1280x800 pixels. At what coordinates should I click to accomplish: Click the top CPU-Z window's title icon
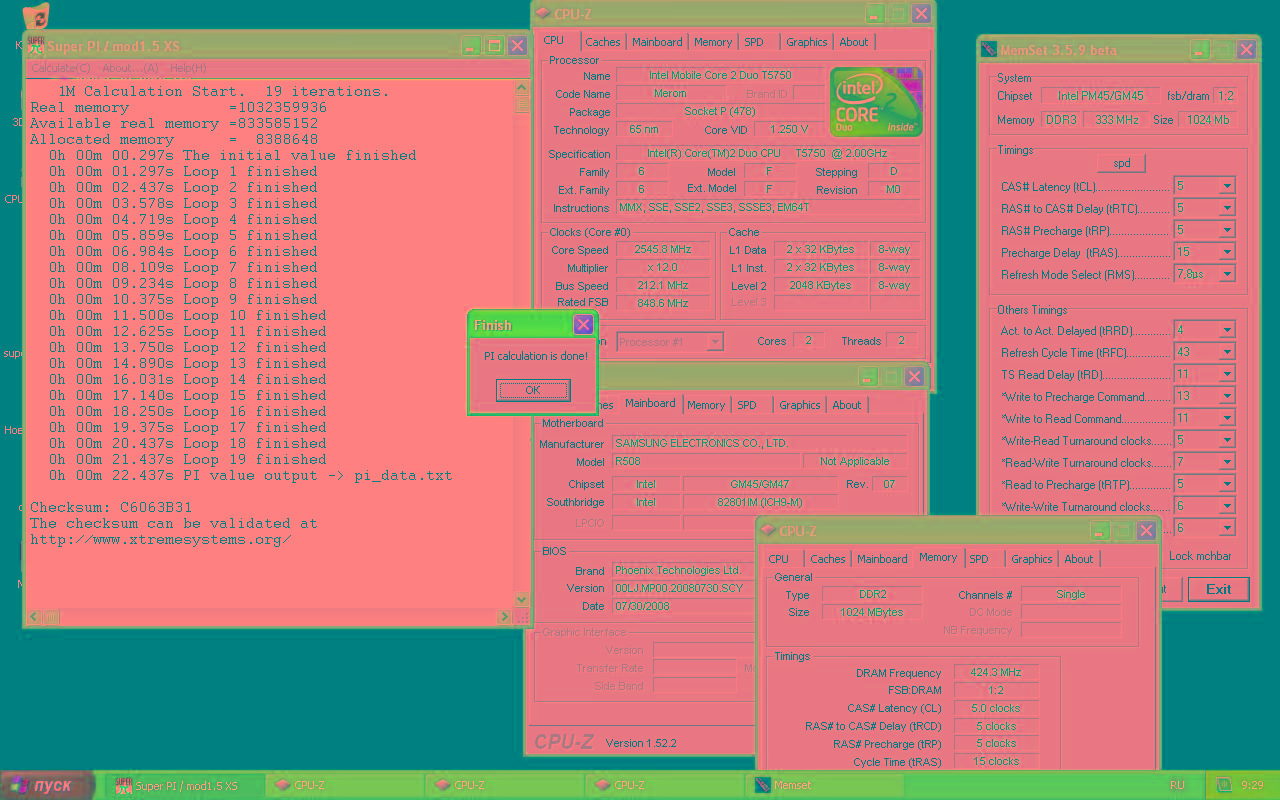(x=543, y=13)
